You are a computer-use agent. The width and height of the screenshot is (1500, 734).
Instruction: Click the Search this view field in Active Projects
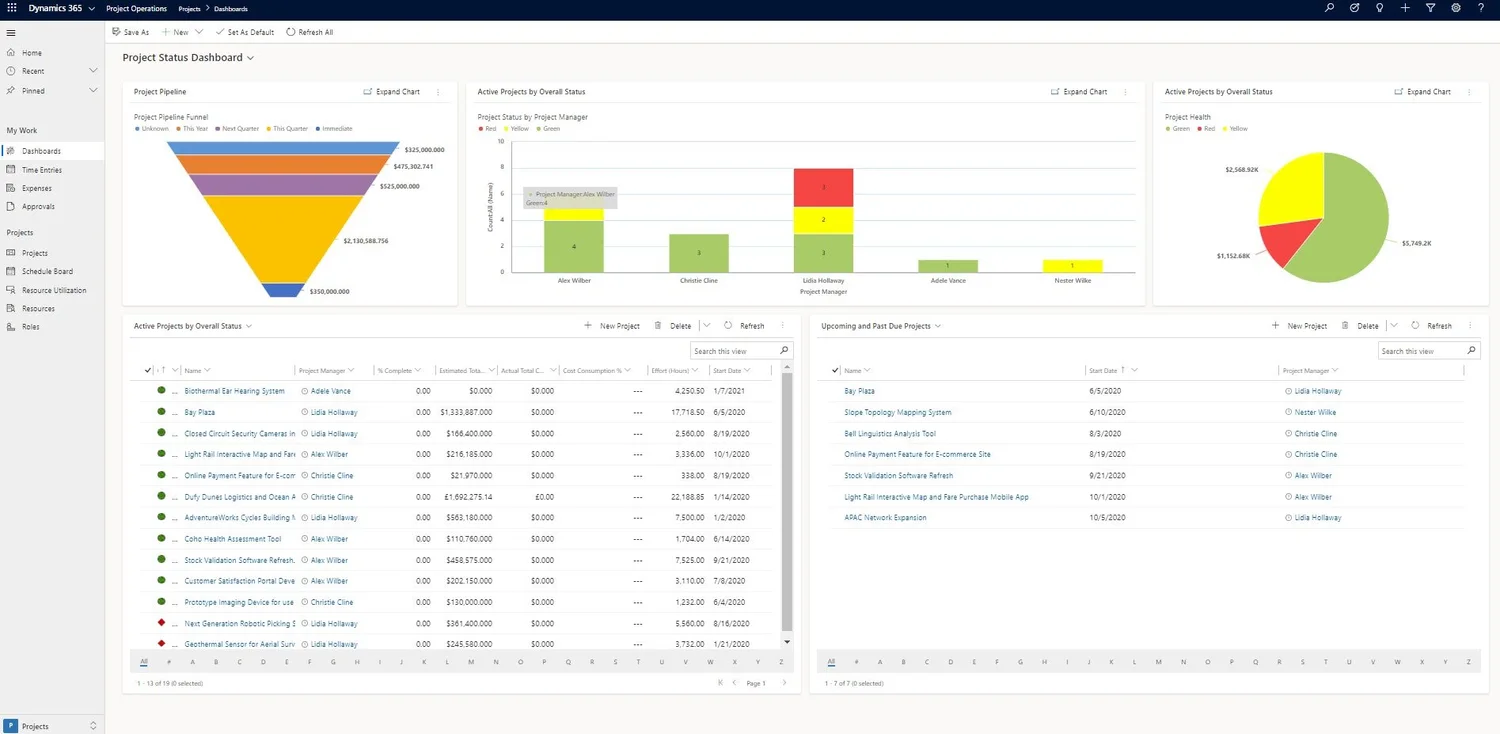click(735, 351)
